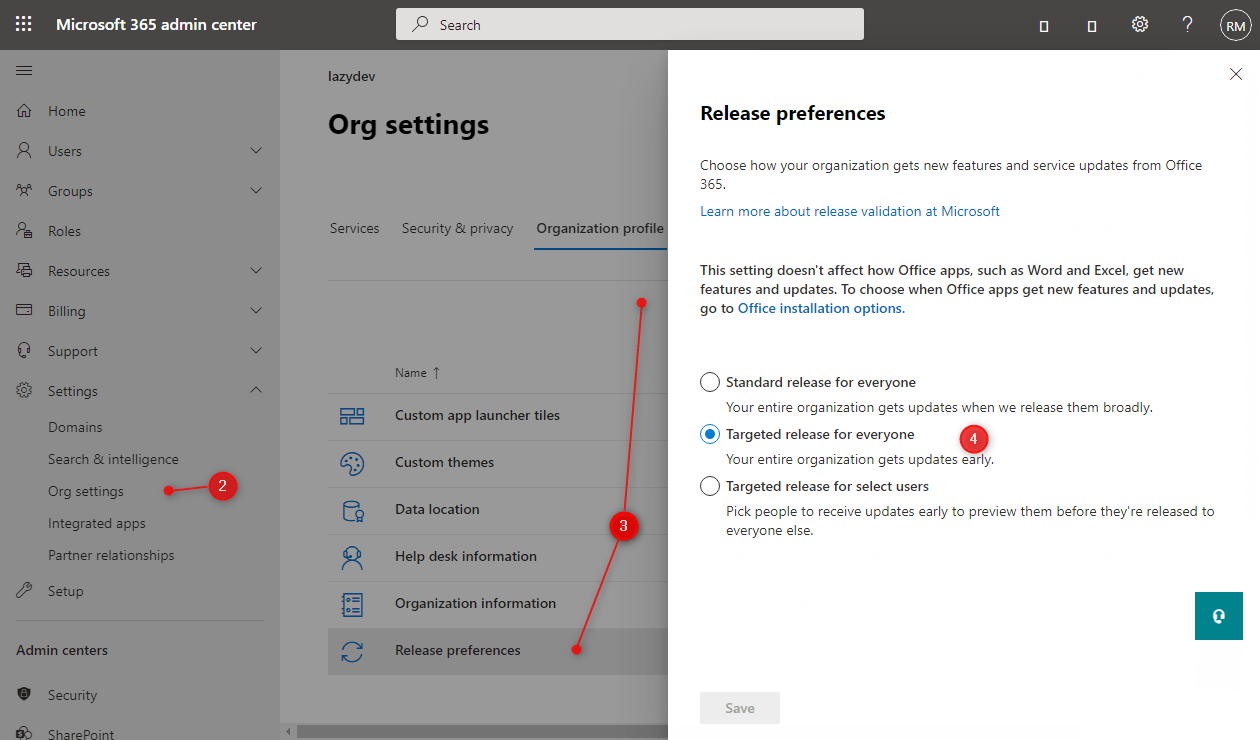The image size is (1260, 740).
Task: Click the Groups people icon
Action: click(24, 191)
